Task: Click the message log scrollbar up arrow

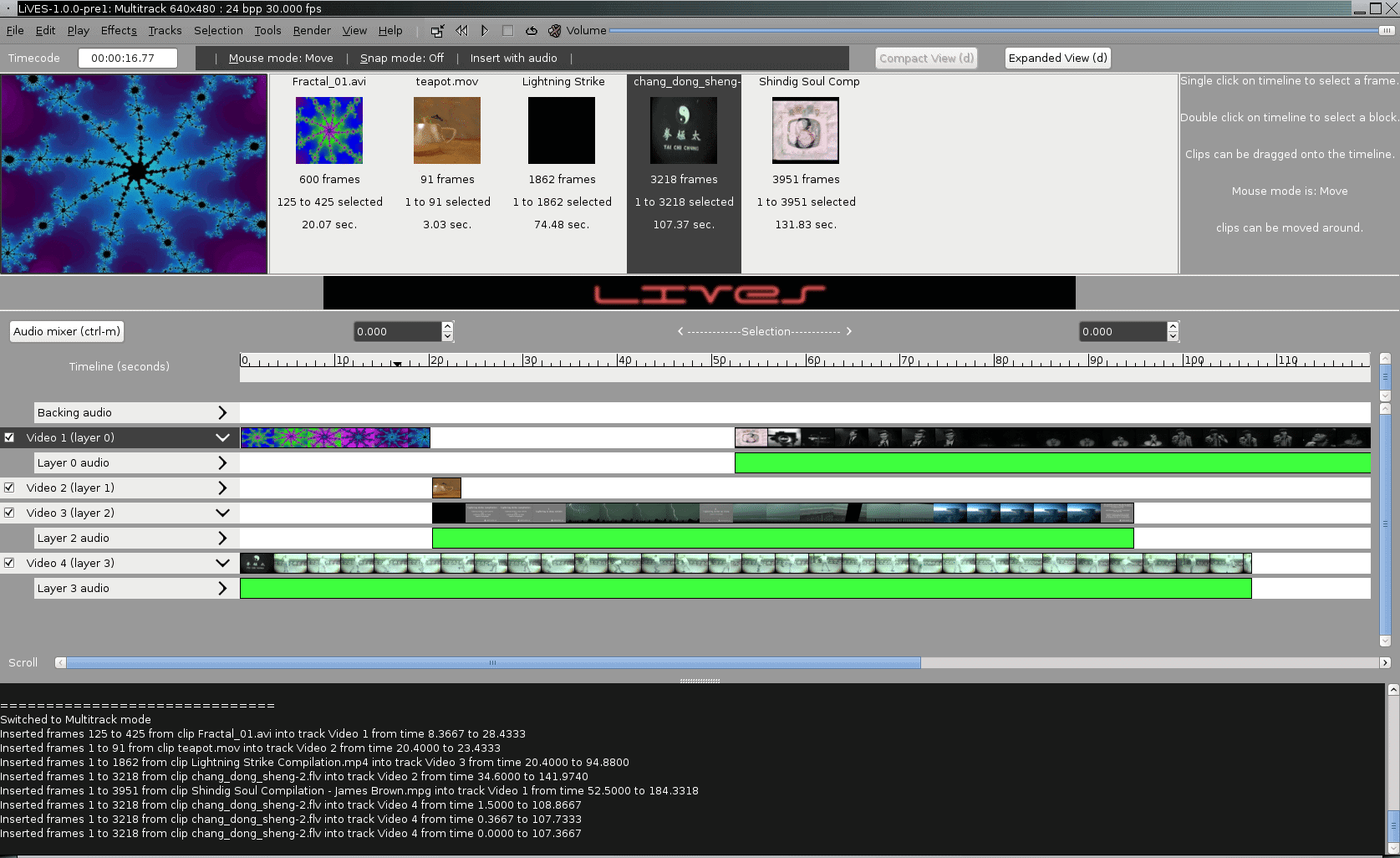Action: click(x=1393, y=690)
